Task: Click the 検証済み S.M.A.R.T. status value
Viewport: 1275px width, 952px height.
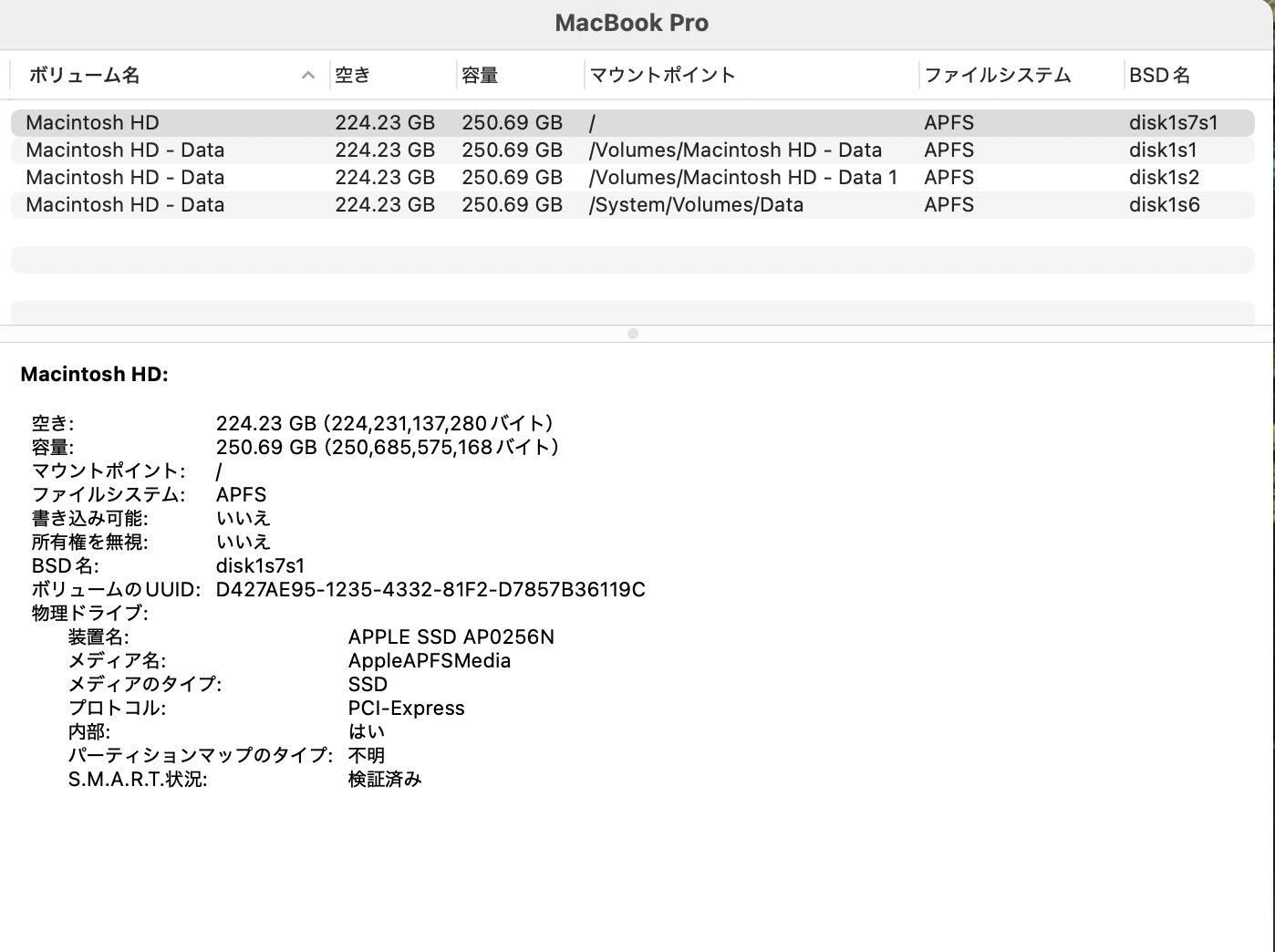Action: [385, 779]
